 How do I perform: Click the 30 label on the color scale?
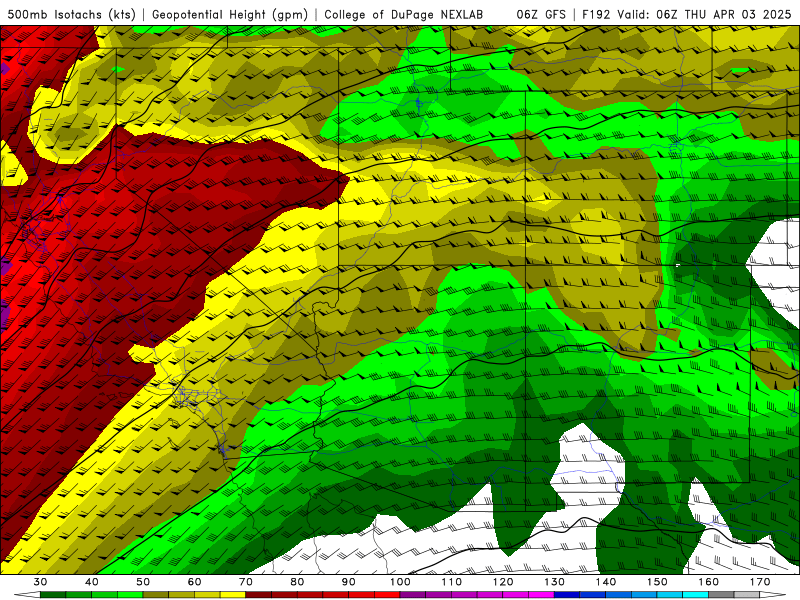(x=40, y=582)
